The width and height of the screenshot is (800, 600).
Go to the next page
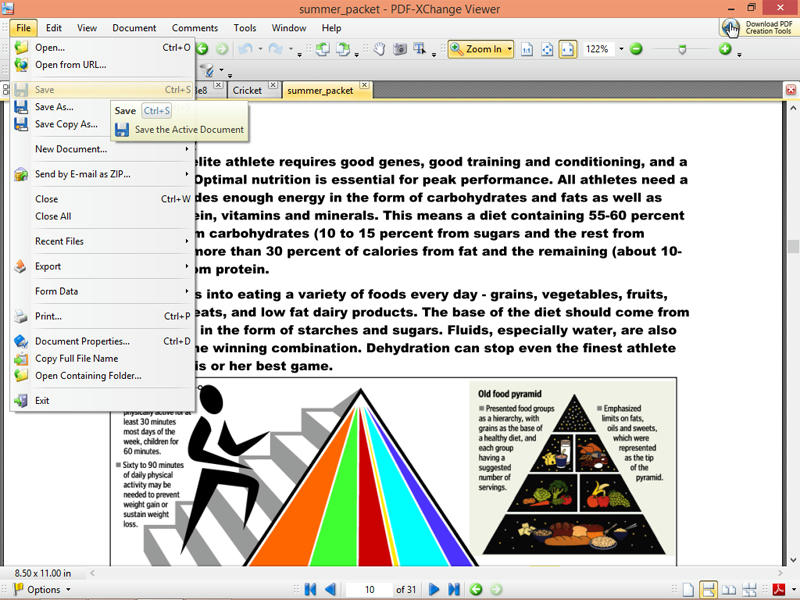(x=434, y=589)
